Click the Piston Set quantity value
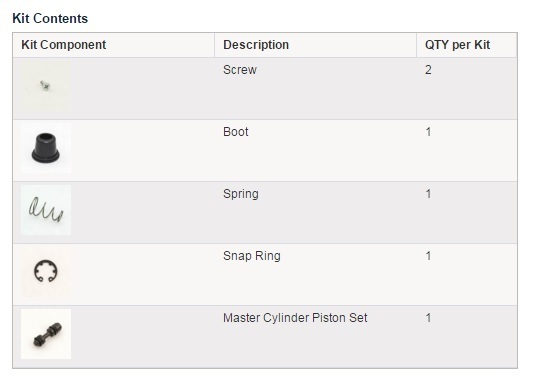The width and height of the screenshot is (533, 377). [x=428, y=318]
